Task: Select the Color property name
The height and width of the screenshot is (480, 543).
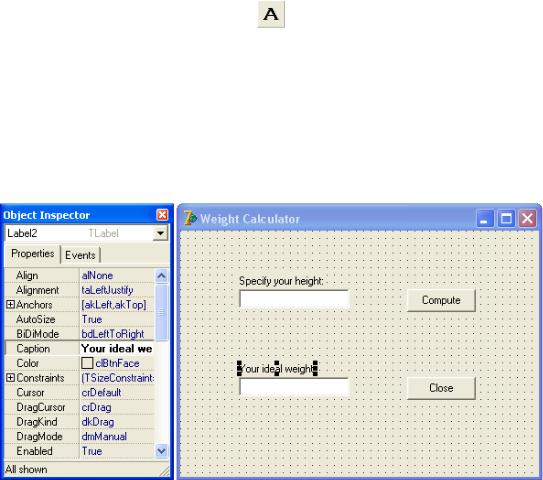Action: [28, 363]
